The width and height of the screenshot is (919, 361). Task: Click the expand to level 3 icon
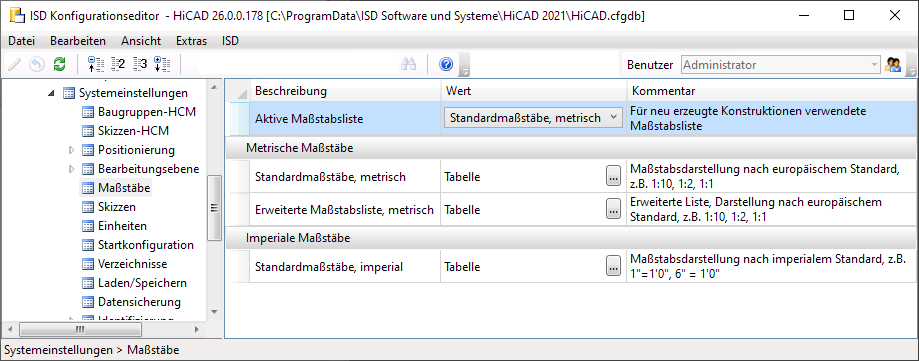[140, 64]
